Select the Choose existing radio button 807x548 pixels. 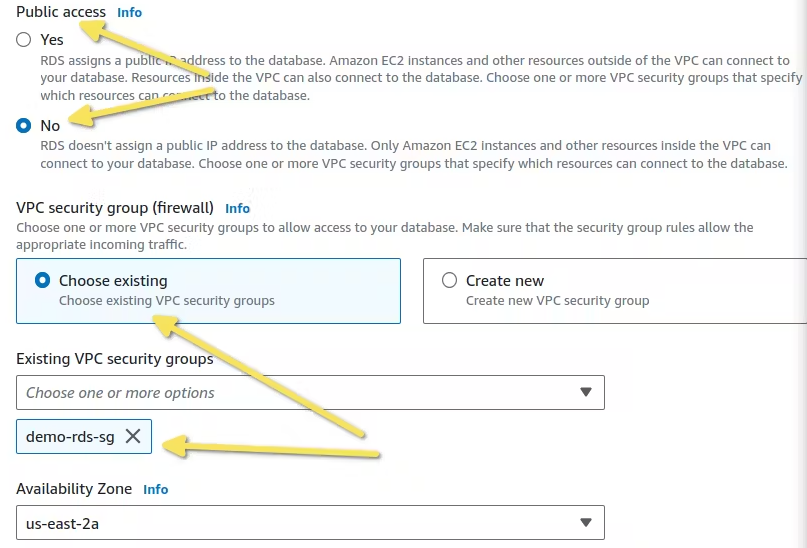point(42,280)
